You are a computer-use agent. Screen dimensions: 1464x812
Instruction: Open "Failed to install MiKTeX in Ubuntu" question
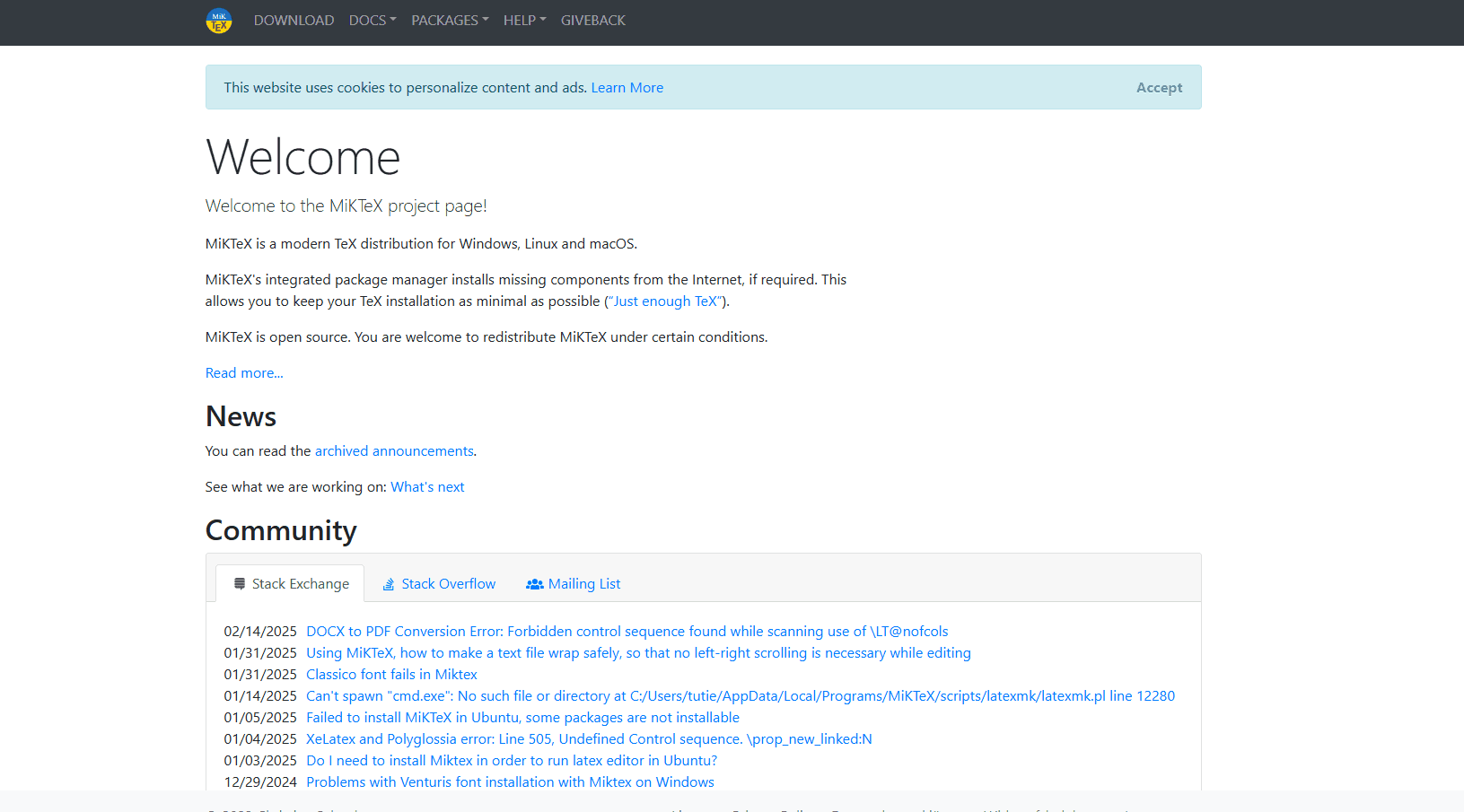pos(522,718)
